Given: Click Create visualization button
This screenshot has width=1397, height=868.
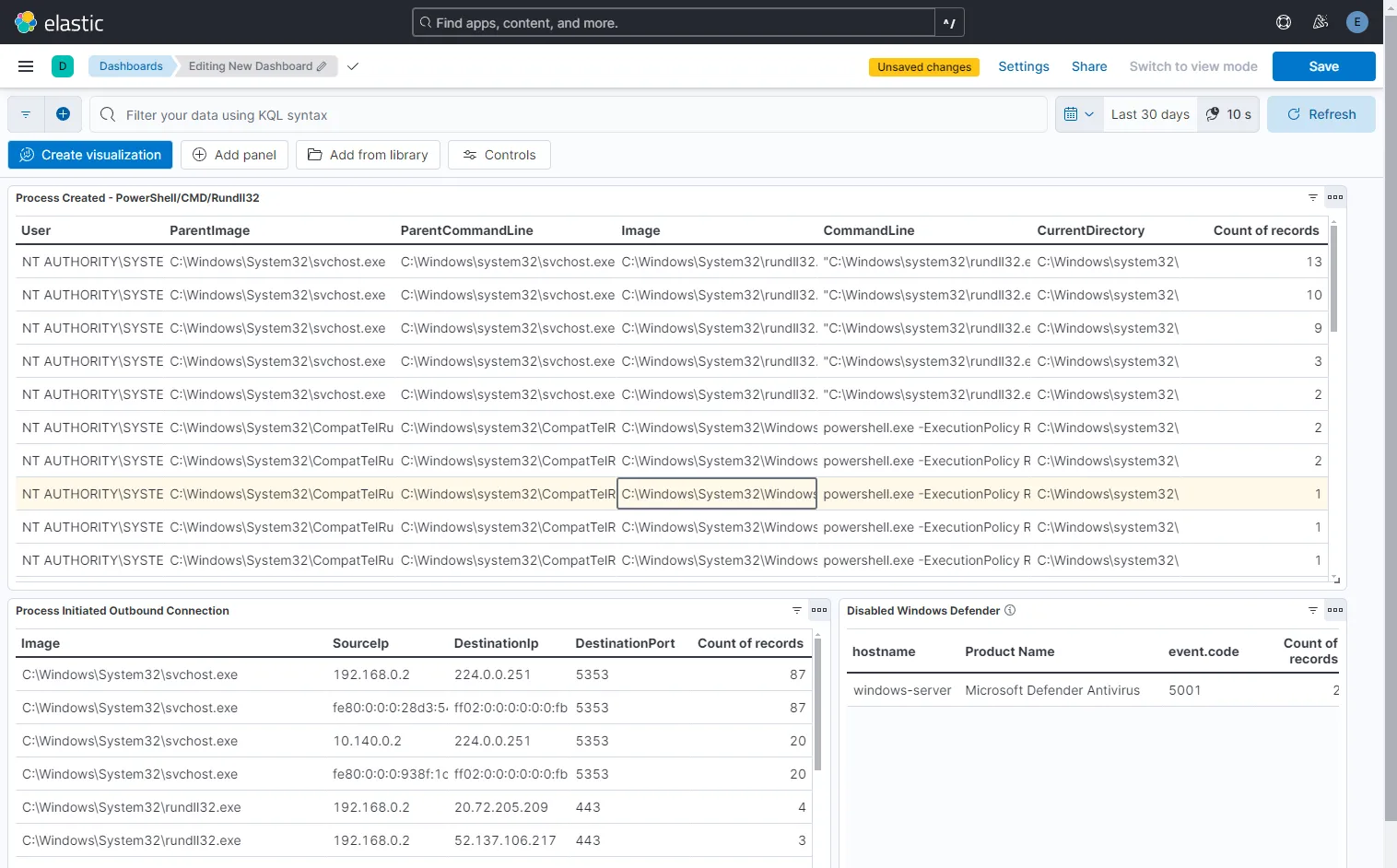Looking at the screenshot, I should (x=90, y=155).
